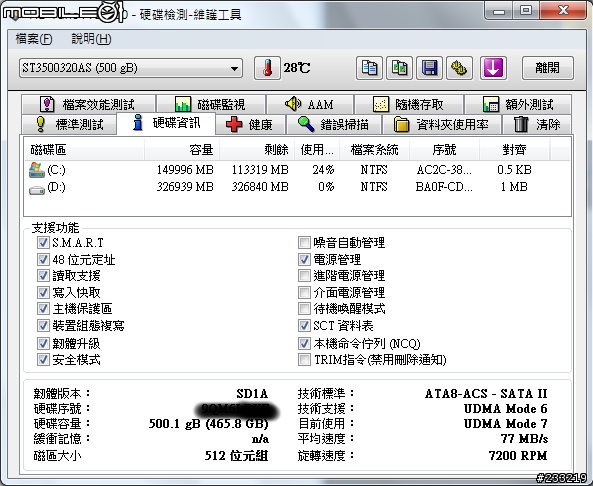Click the 對齊 column header
The width and height of the screenshot is (593, 486).
click(514, 150)
